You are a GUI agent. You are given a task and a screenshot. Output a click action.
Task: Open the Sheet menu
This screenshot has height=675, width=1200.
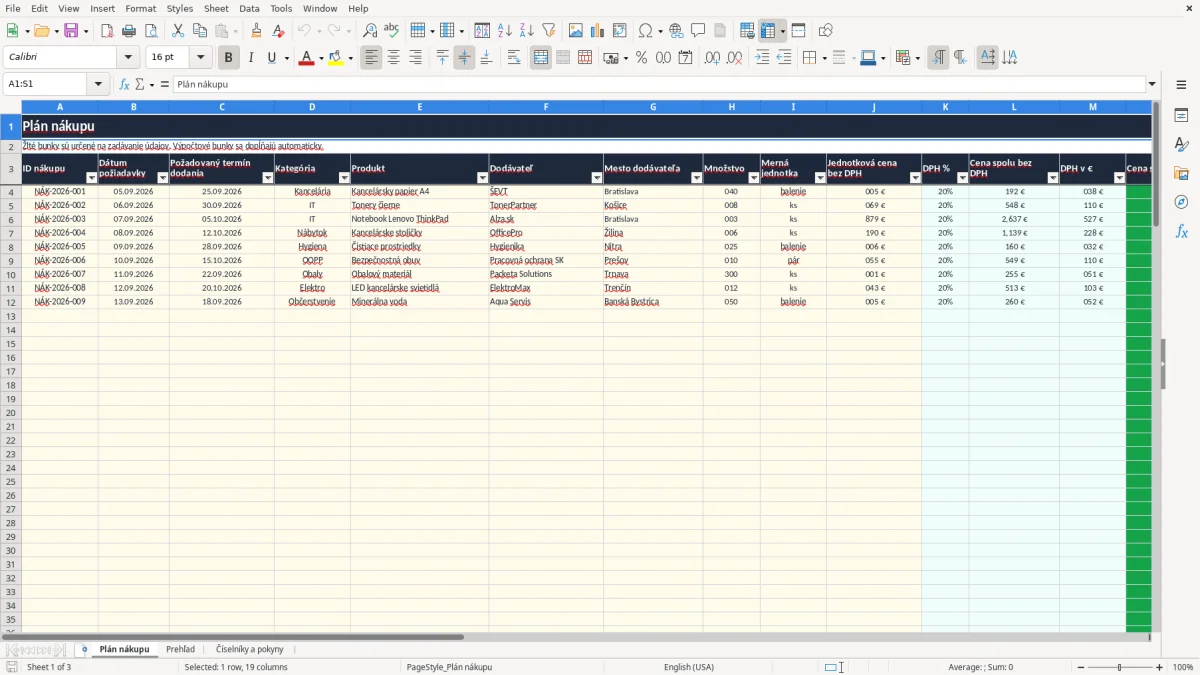216,8
